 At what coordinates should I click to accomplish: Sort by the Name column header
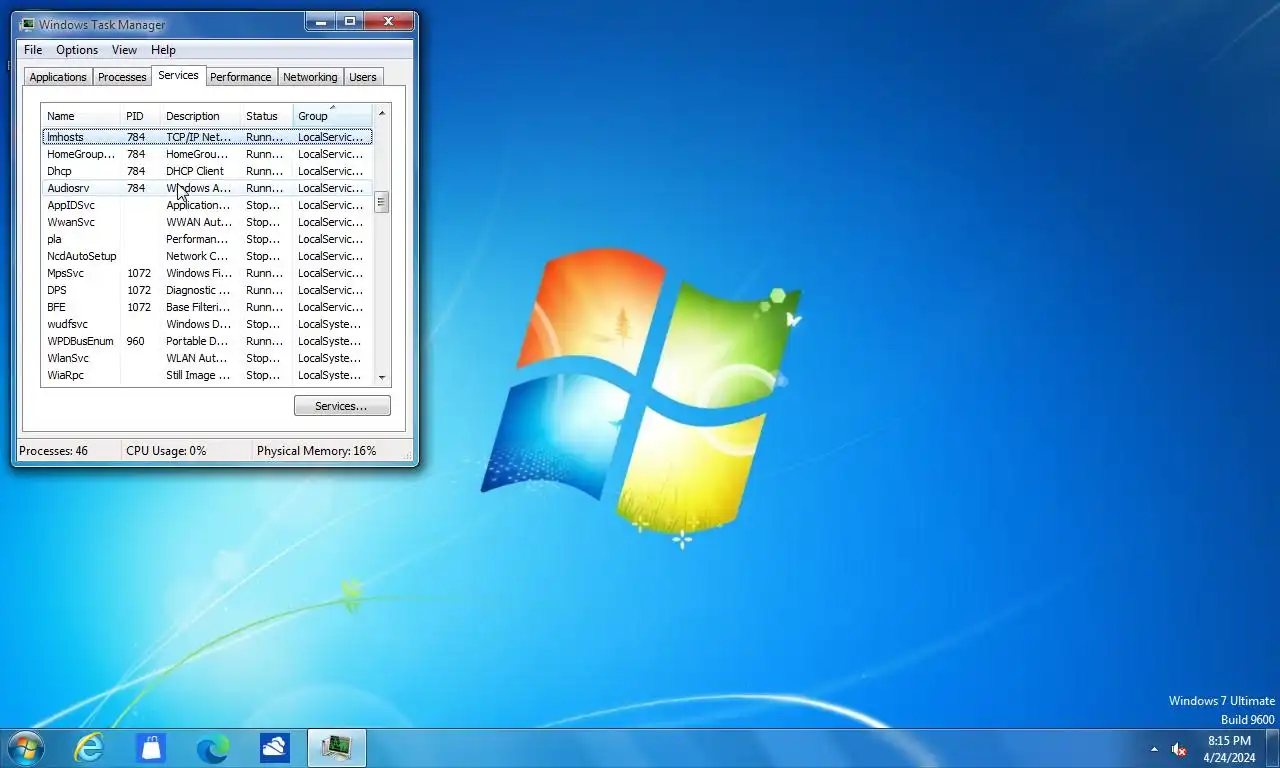81,116
